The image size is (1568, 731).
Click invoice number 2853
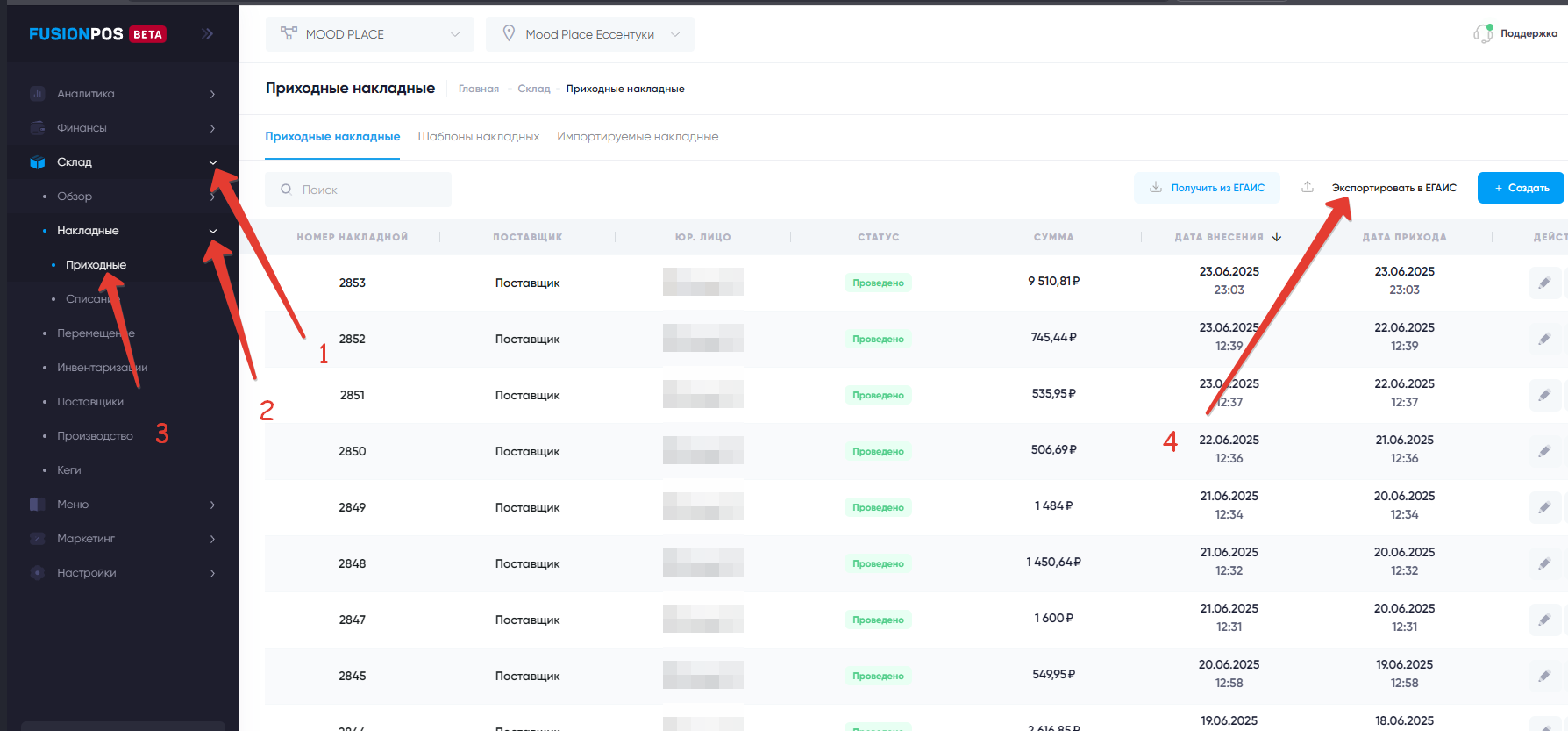(x=353, y=283)
